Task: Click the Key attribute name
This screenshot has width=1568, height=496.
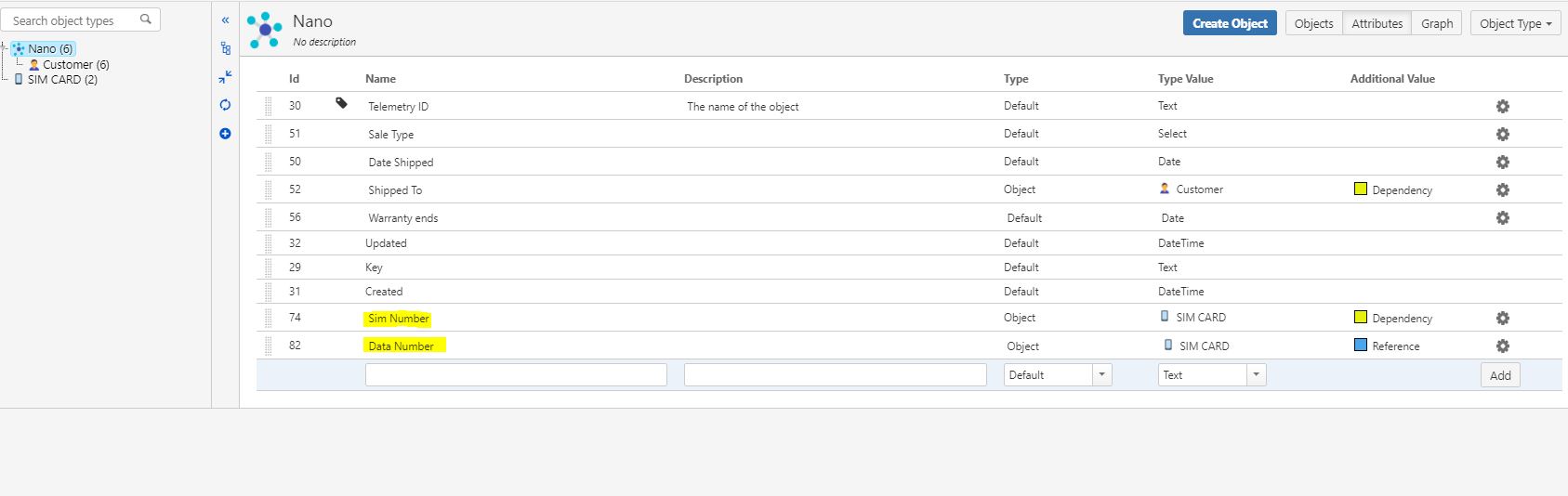Action: [x=374, y=267]
